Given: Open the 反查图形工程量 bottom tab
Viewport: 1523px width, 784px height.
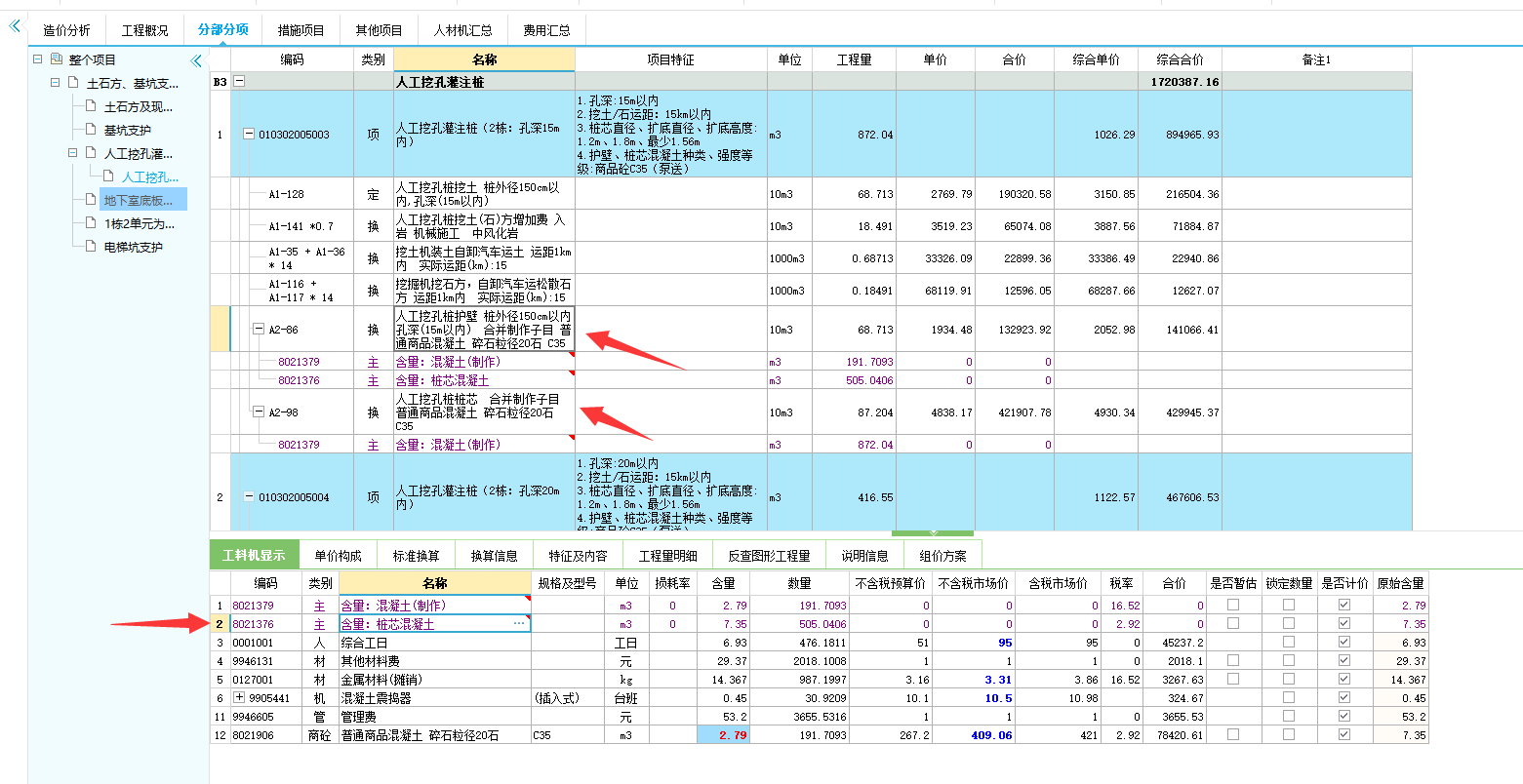Looking at the screenshot, I should click(x=770, y=555).
